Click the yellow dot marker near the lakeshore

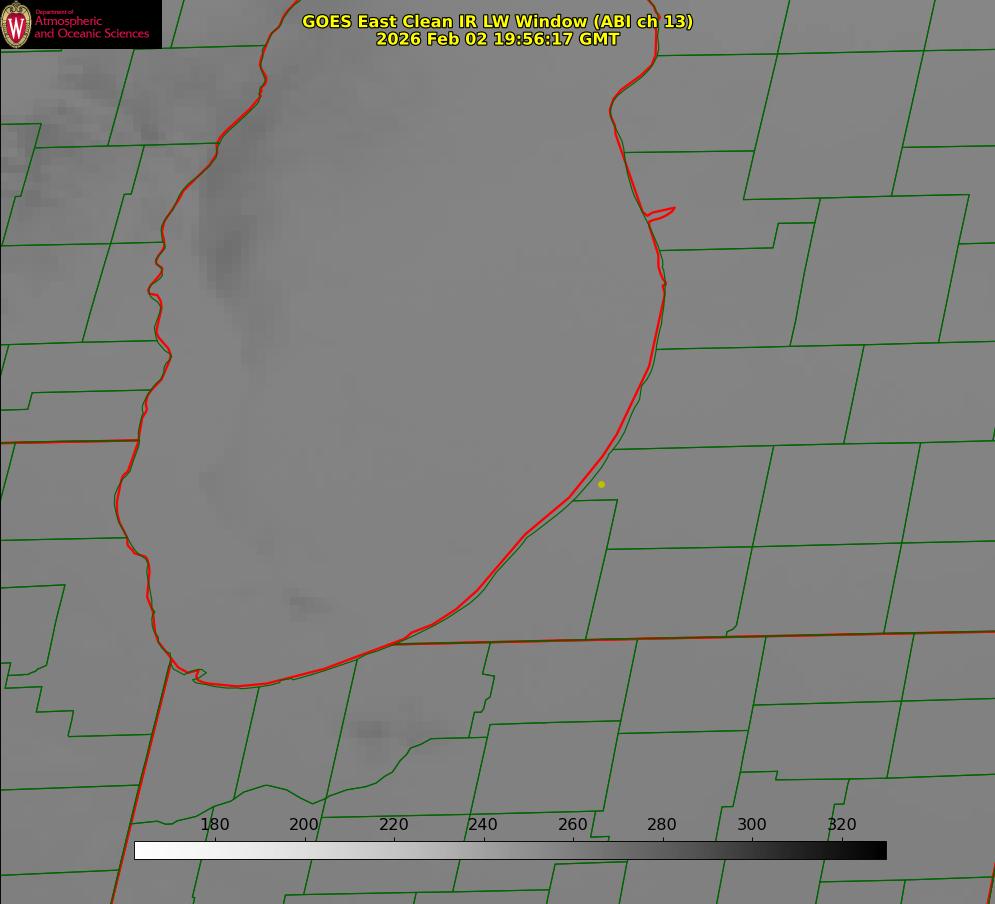(x=601, y=484)
